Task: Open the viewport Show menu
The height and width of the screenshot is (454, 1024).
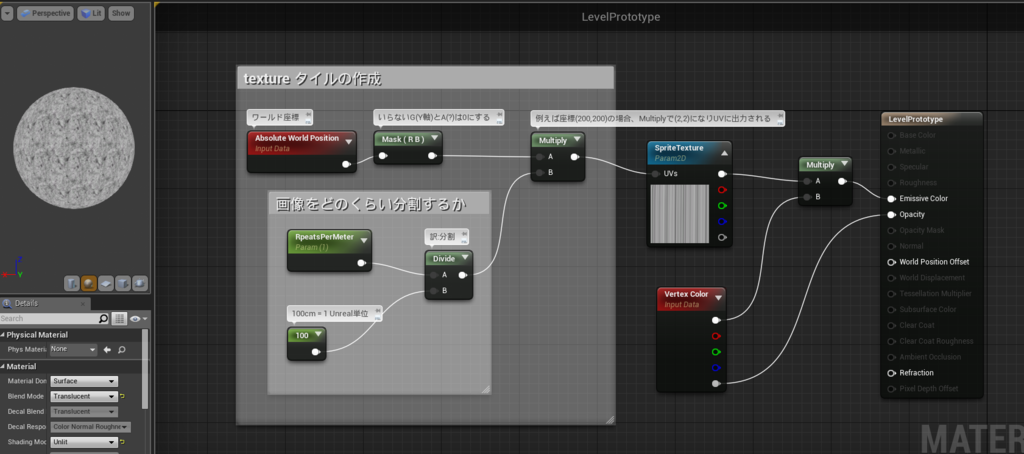Action: pos(121,13)
